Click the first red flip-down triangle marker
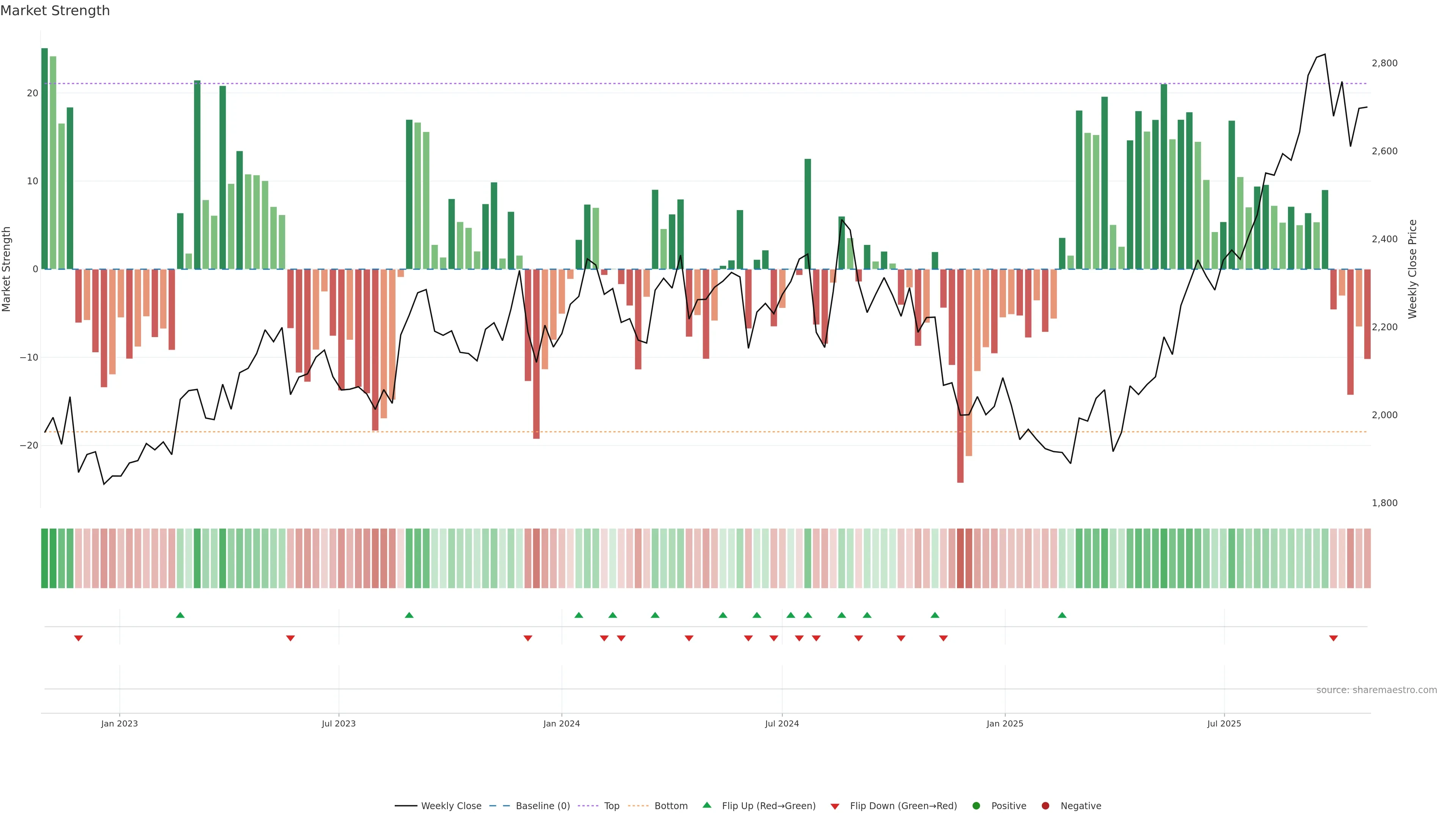Image resolution: width=1456 pixels, height=819 pixels. 78,638
